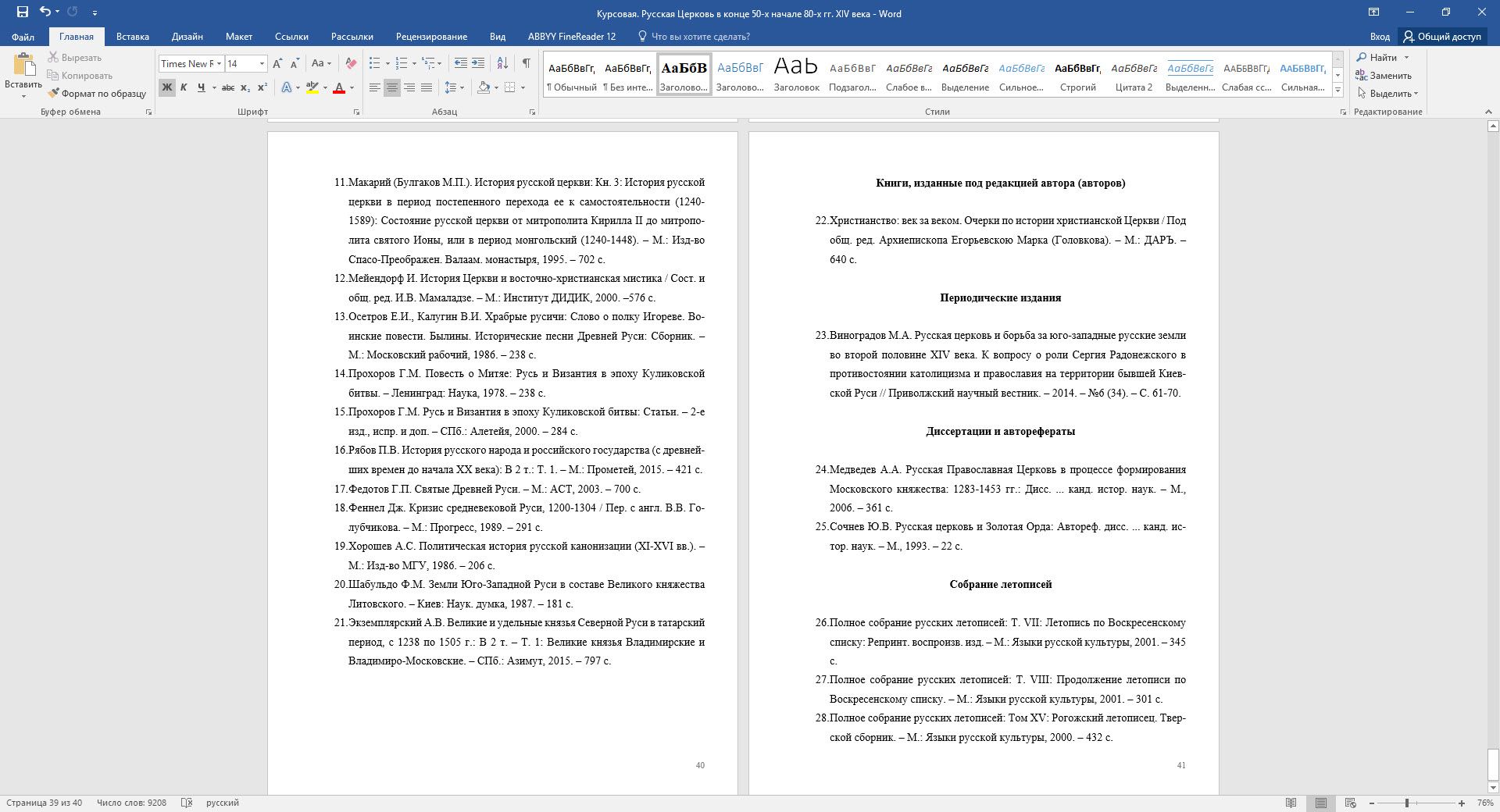Screen dimensions: 1500x812
Task: Switch to Вставка tab
Action: [133, 37]
